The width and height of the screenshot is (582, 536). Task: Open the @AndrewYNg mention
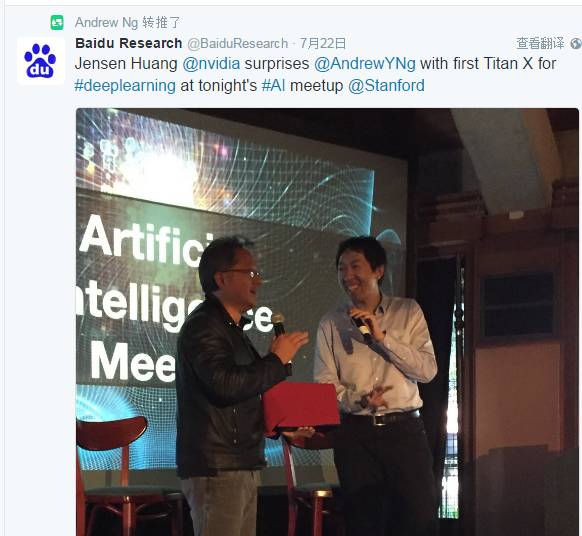tap(365, 64)
